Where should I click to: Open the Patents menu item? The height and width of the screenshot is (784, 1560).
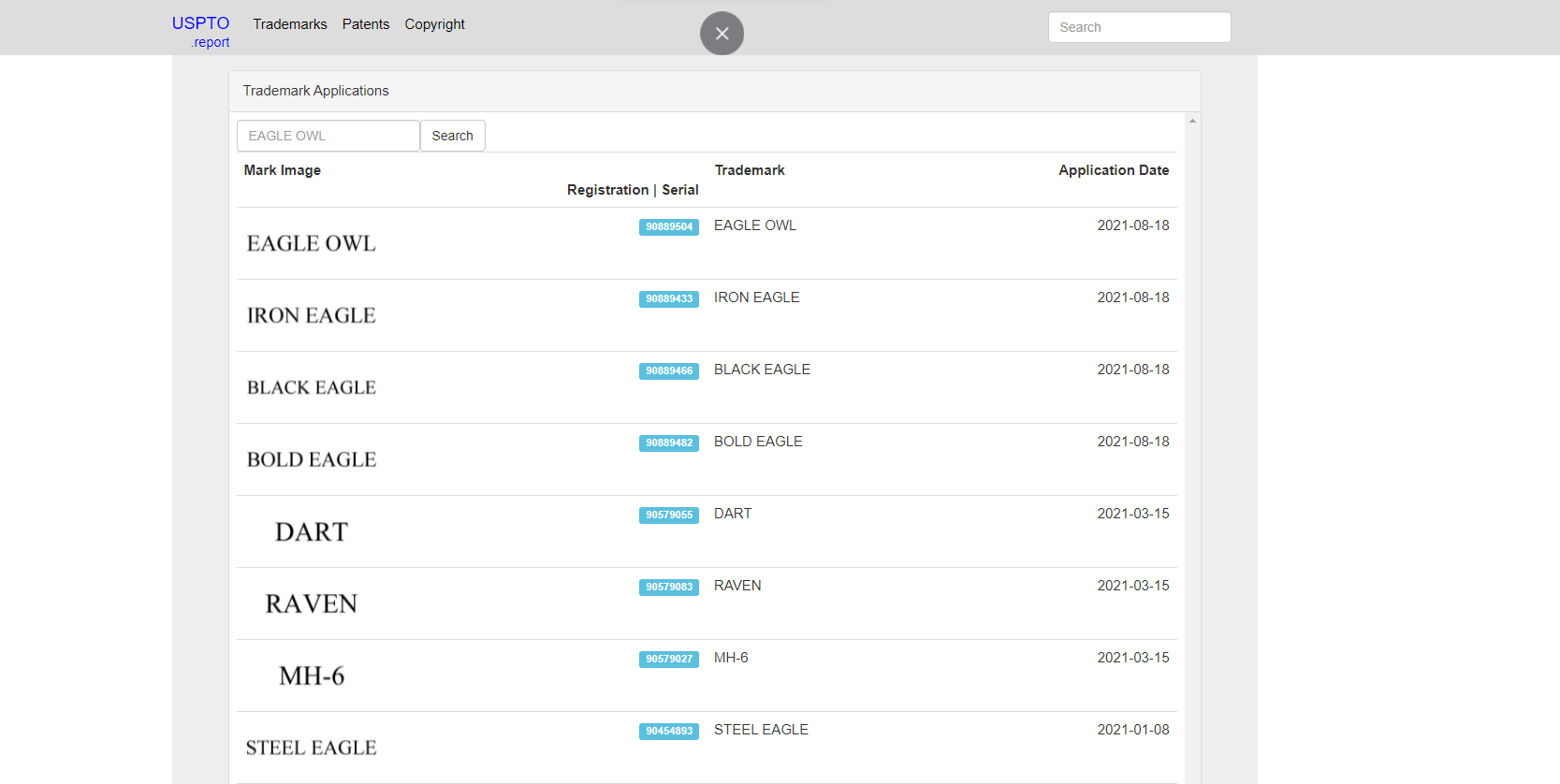[366, 24]
